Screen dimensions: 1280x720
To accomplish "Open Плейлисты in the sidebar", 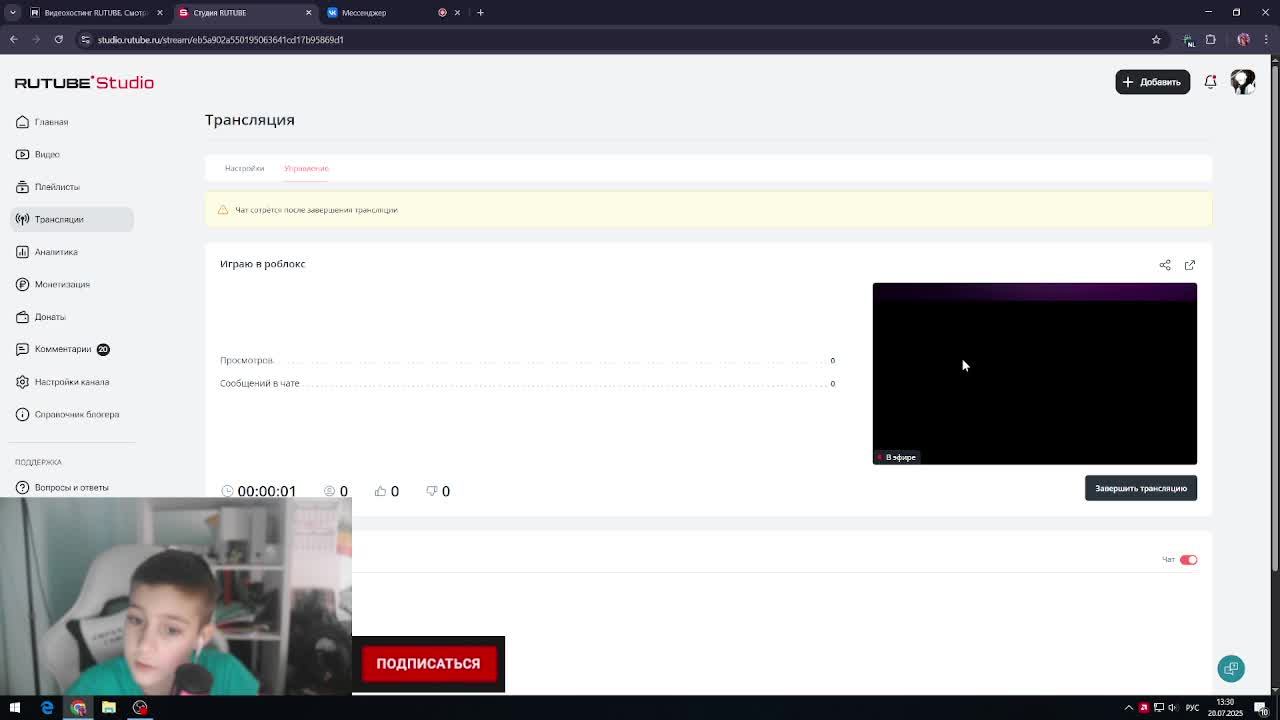I will pyautogui.click(x=57, y=187).
